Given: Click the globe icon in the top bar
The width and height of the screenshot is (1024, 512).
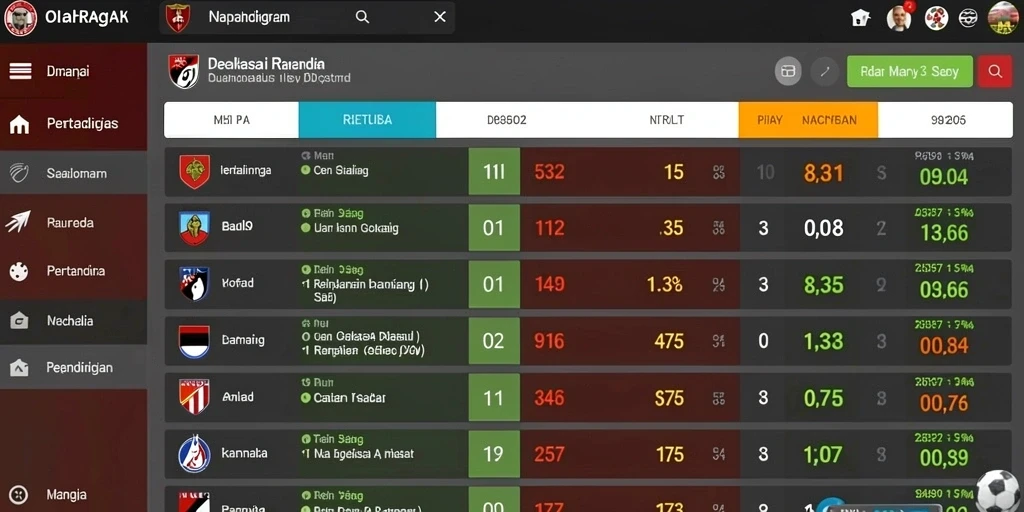Looking at the screenshot, I should tap(968, 18).
